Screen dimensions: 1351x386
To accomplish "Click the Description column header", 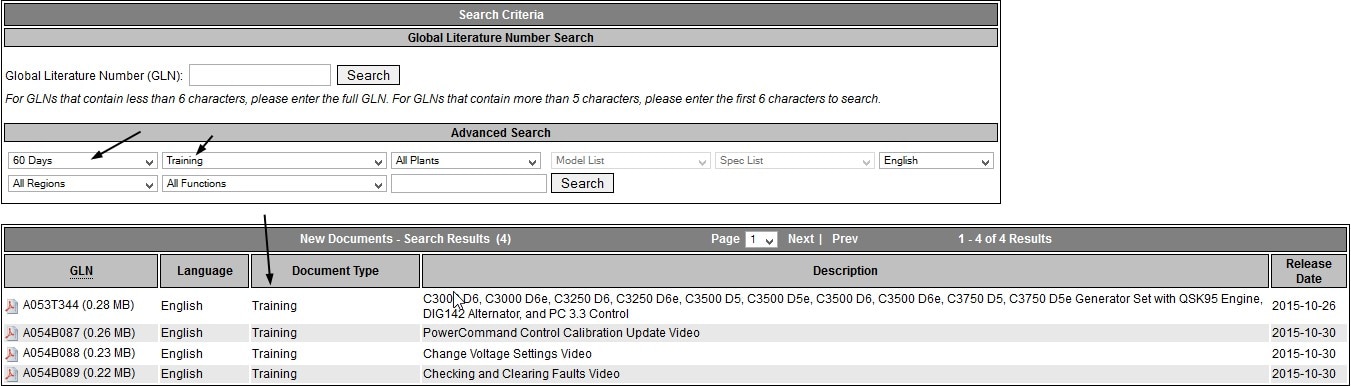I will click(x=845, y=271).
